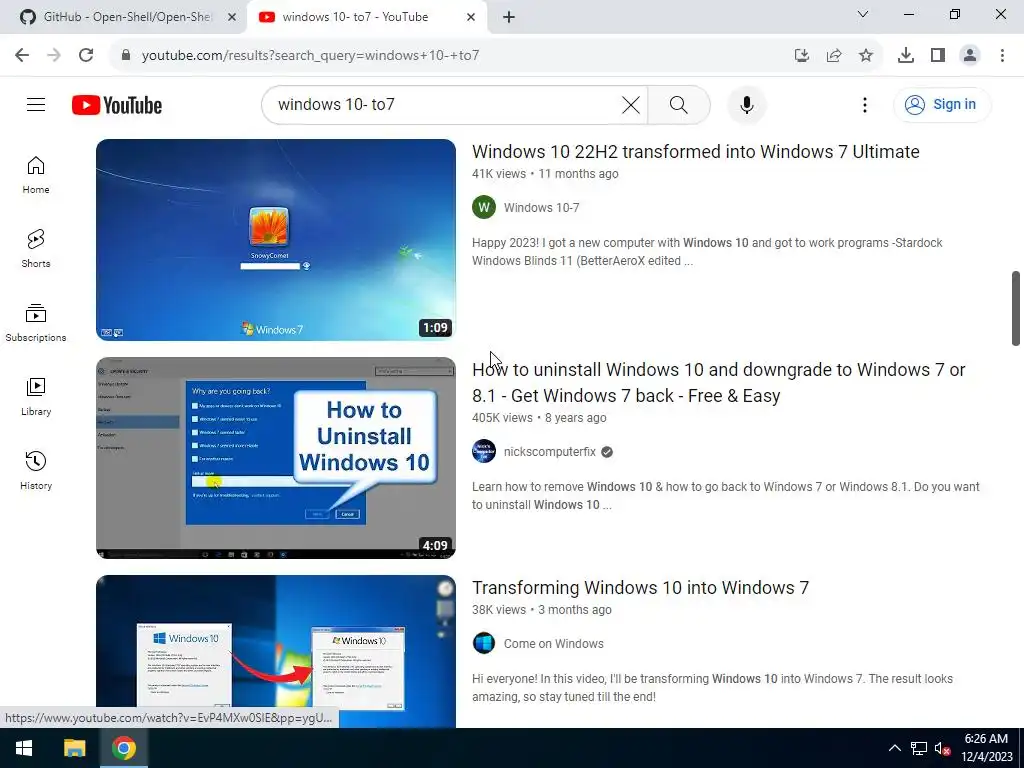View site information lock icon
Screen dimensions: 1024x768
[126, 55]
